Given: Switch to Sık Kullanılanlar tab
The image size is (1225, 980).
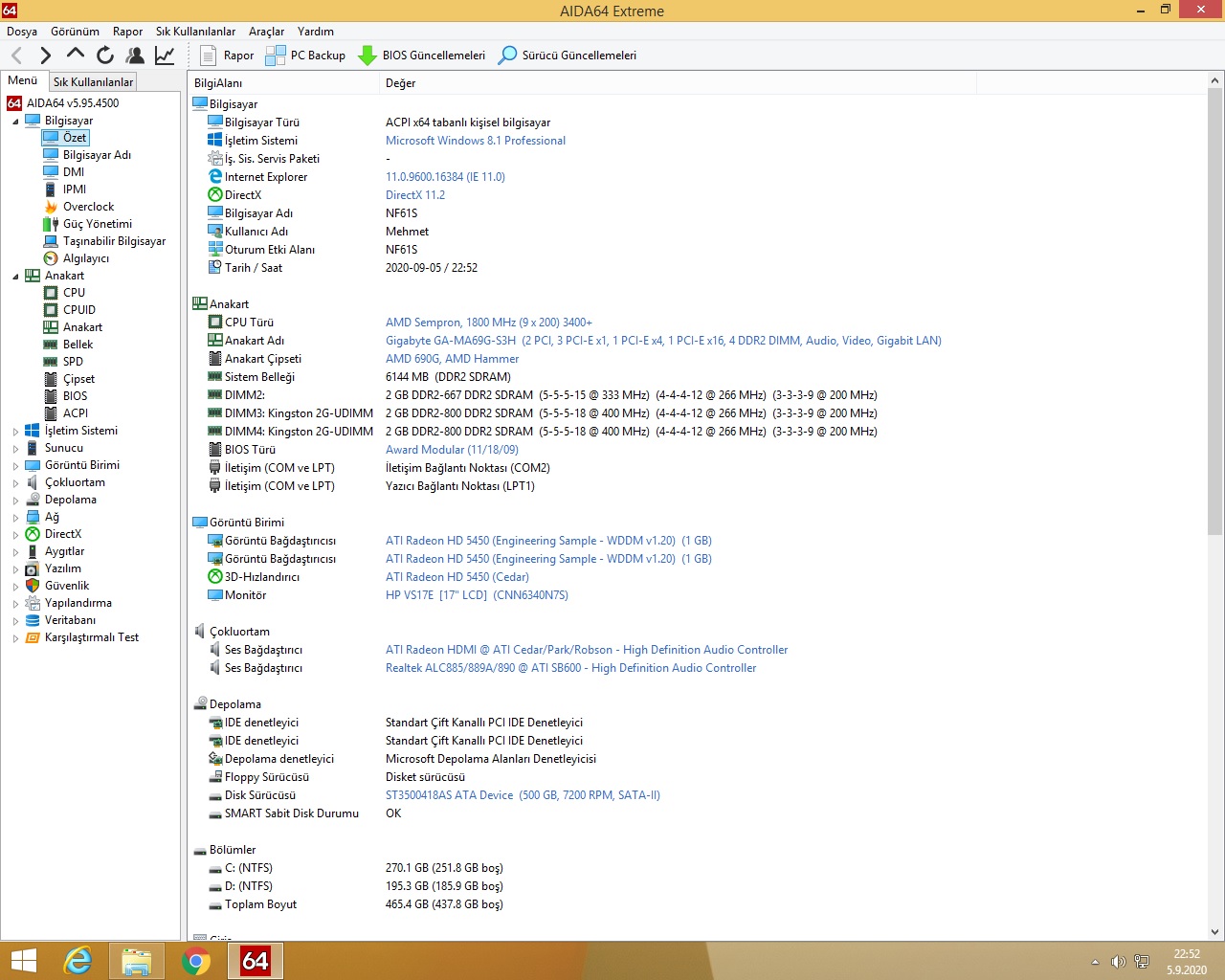Looking at the screenshot, I should click(93, 82).
